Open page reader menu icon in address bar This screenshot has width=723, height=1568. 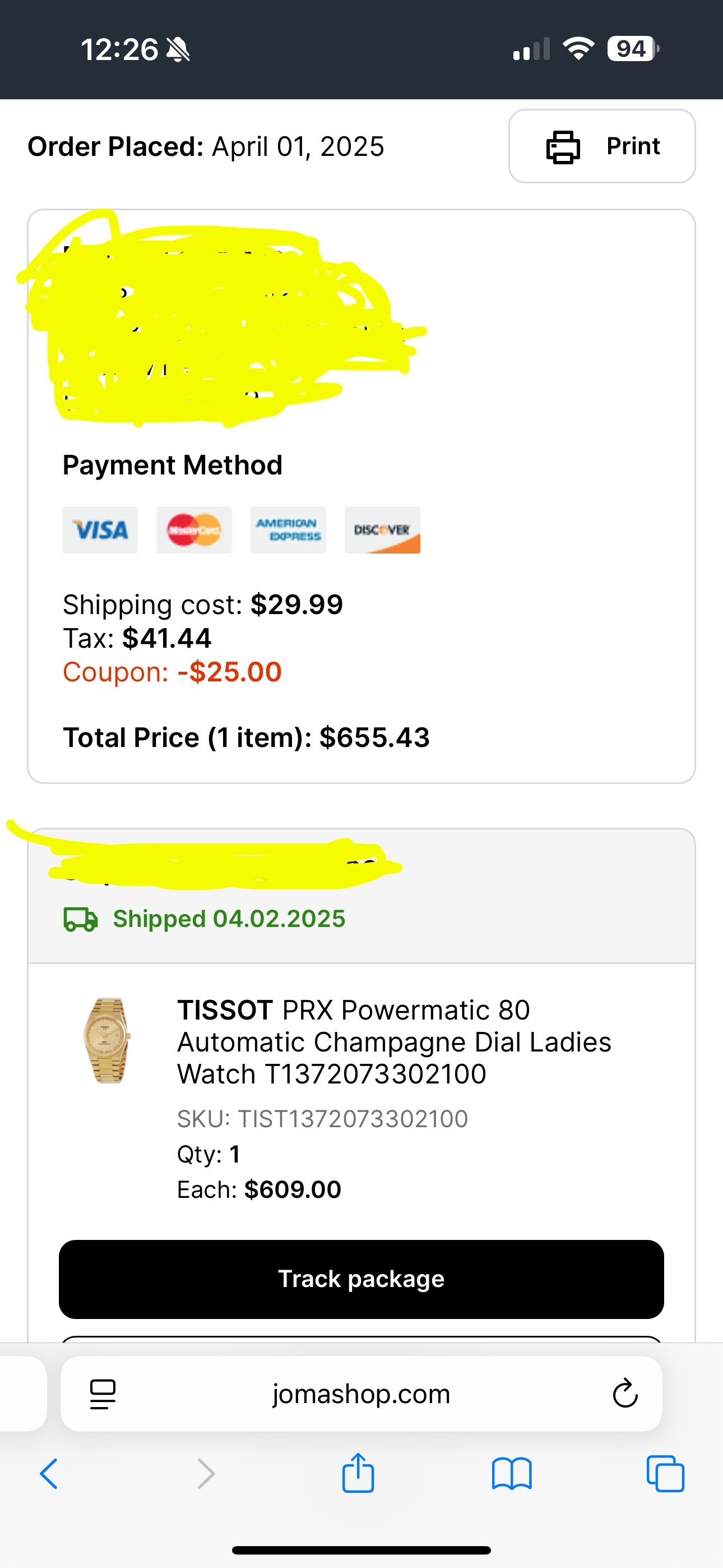[103, 1394]
